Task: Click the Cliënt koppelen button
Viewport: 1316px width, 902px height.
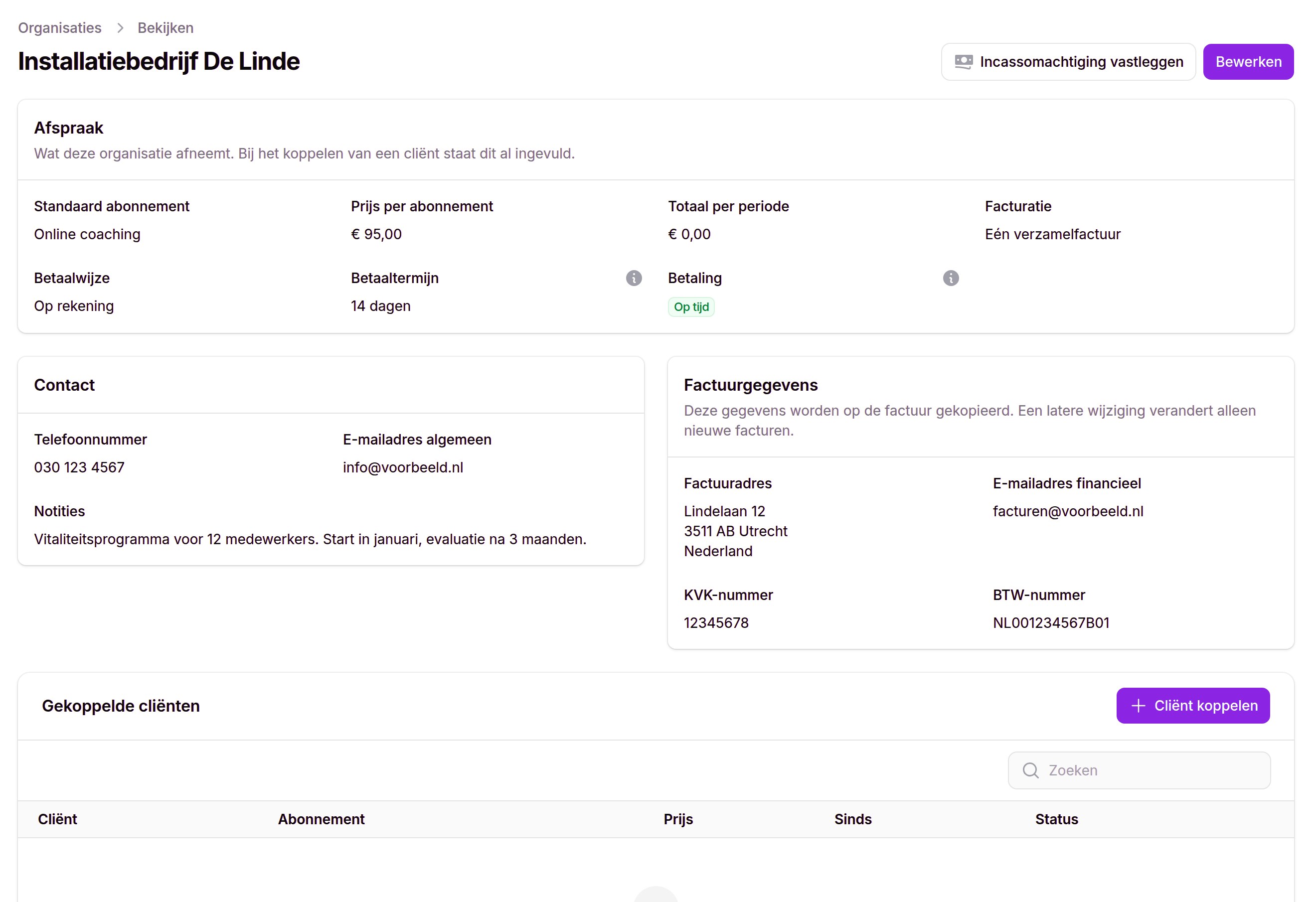Action: coord(1193,706)
